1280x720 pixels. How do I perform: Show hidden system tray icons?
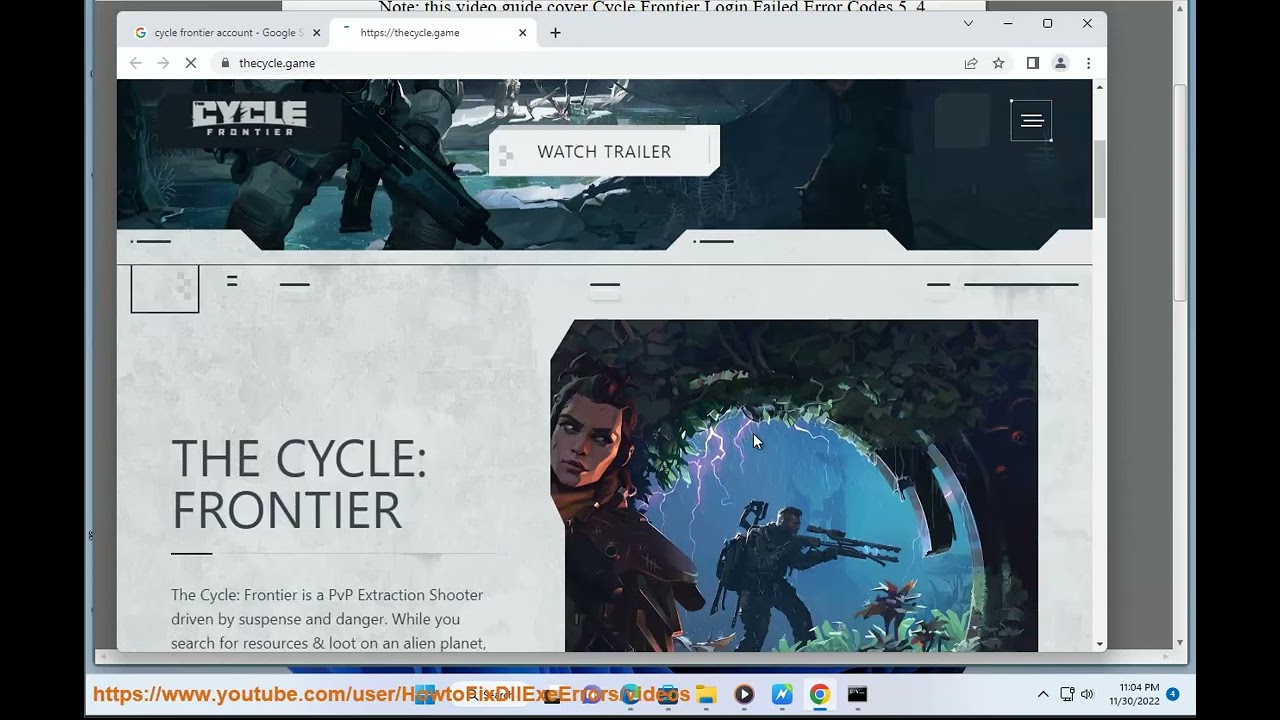click(x=1043, y=694)
